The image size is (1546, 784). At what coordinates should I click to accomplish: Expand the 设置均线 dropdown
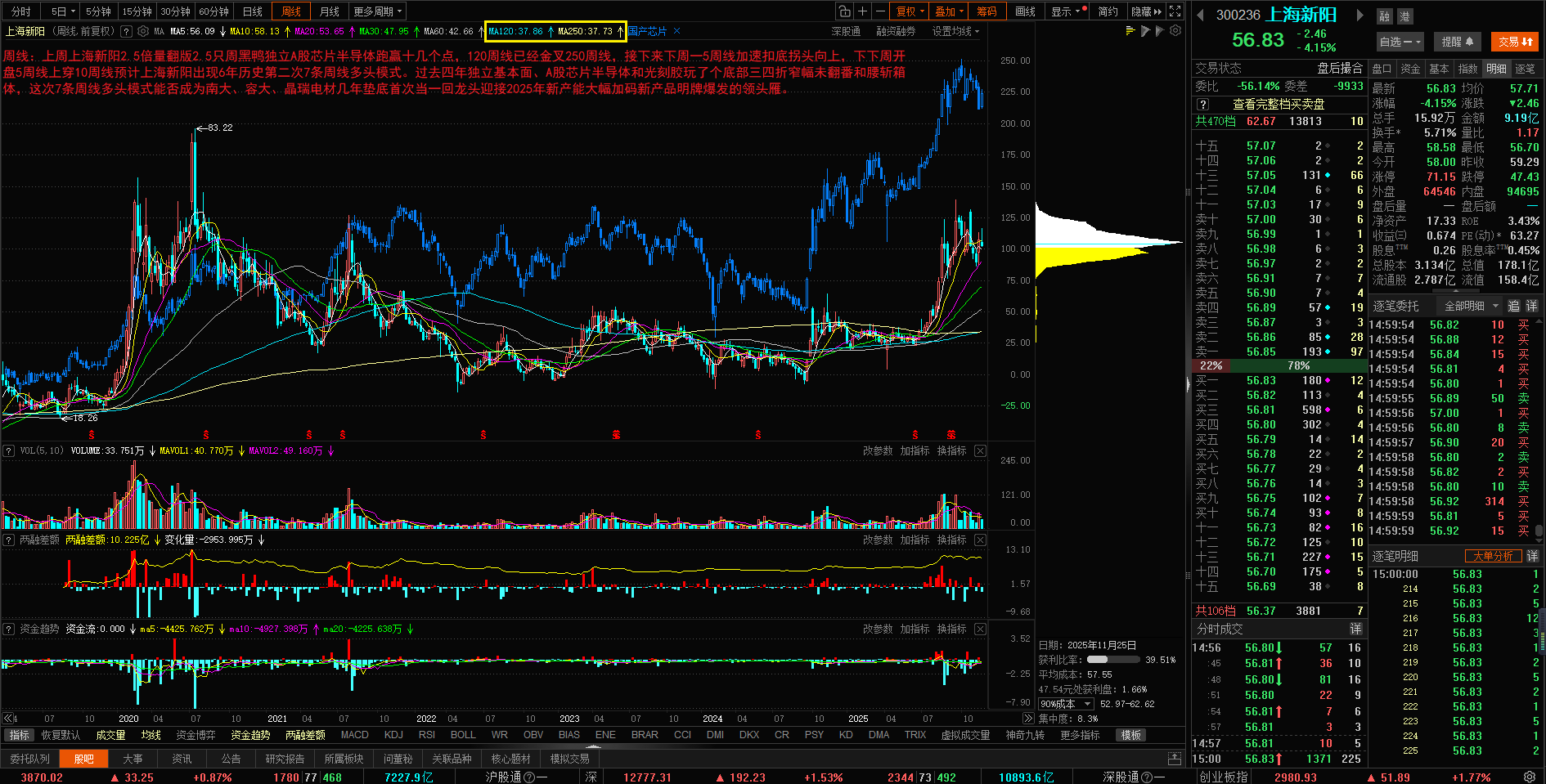point(955,31)
